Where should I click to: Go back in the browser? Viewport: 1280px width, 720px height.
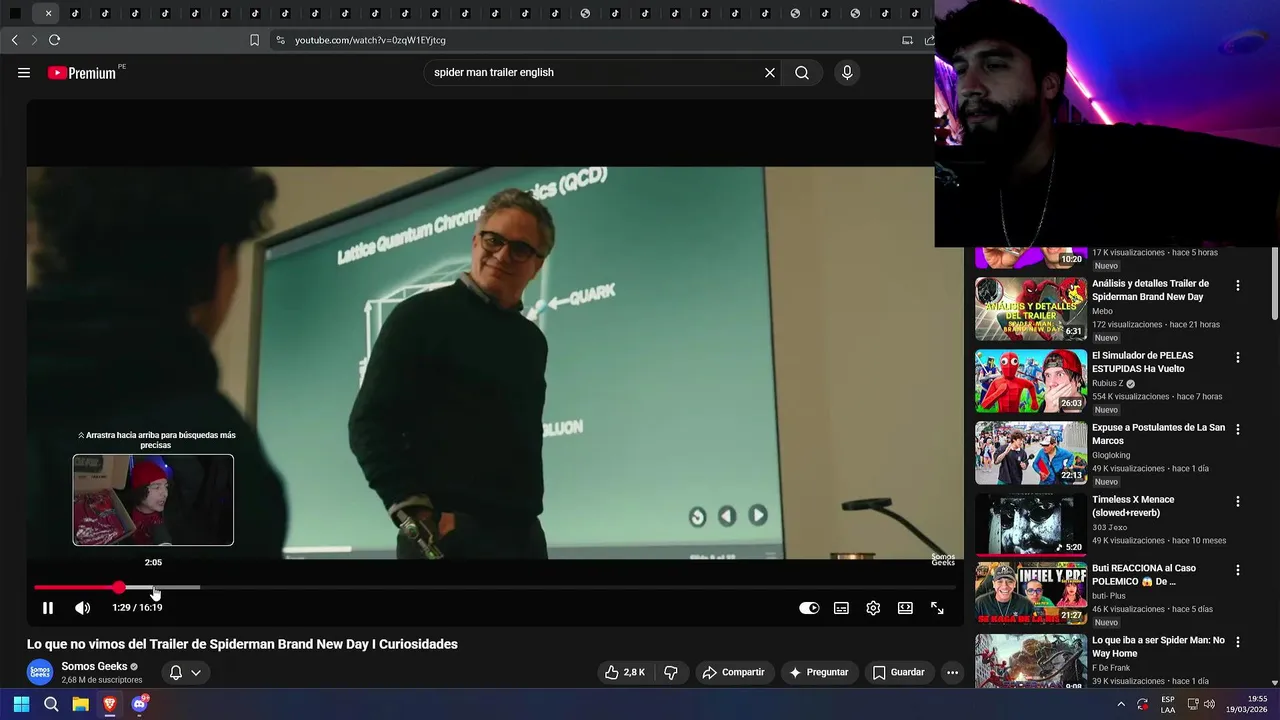tap(14, 40)
